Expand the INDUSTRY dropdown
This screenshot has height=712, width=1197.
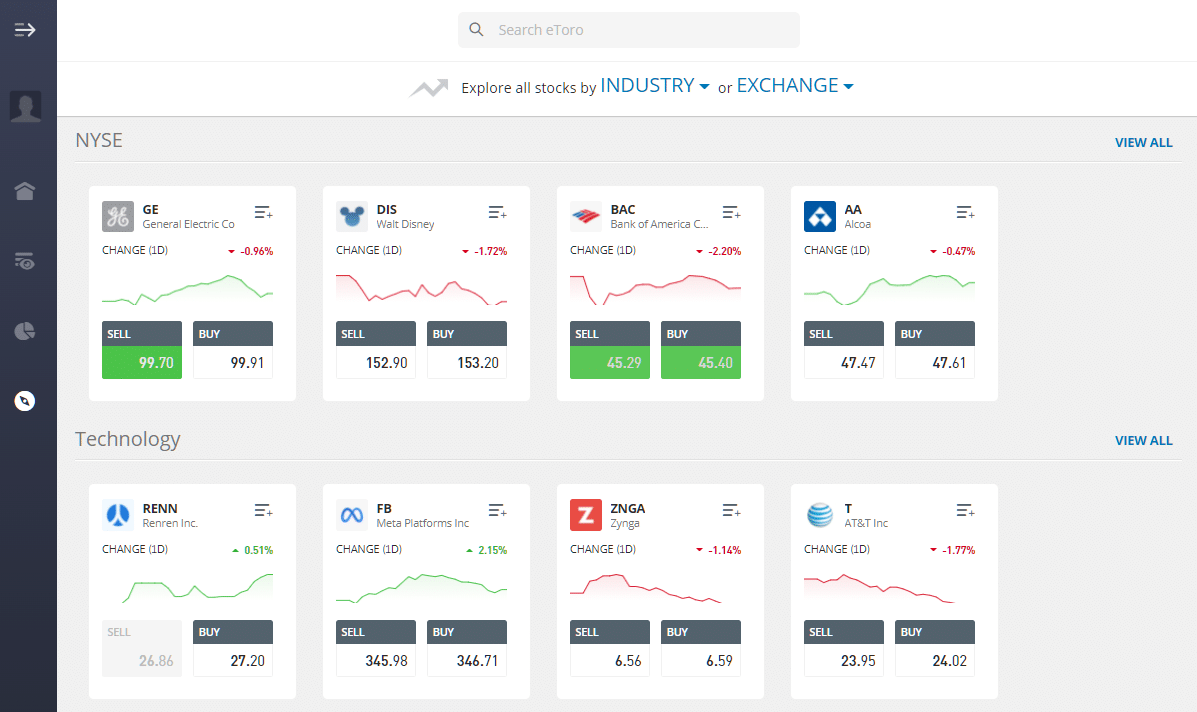[x=654, y=85]
